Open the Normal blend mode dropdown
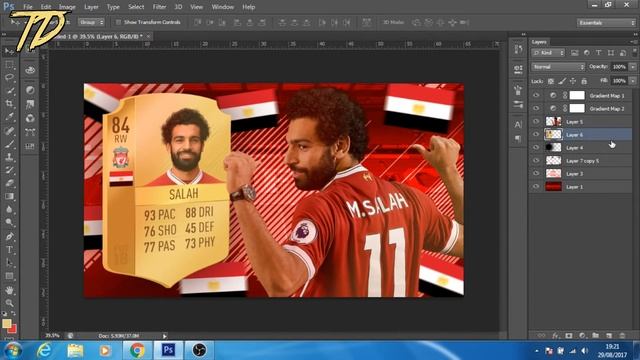The height and width of the screenshot is (360, 640). click(x=558, y=67)
